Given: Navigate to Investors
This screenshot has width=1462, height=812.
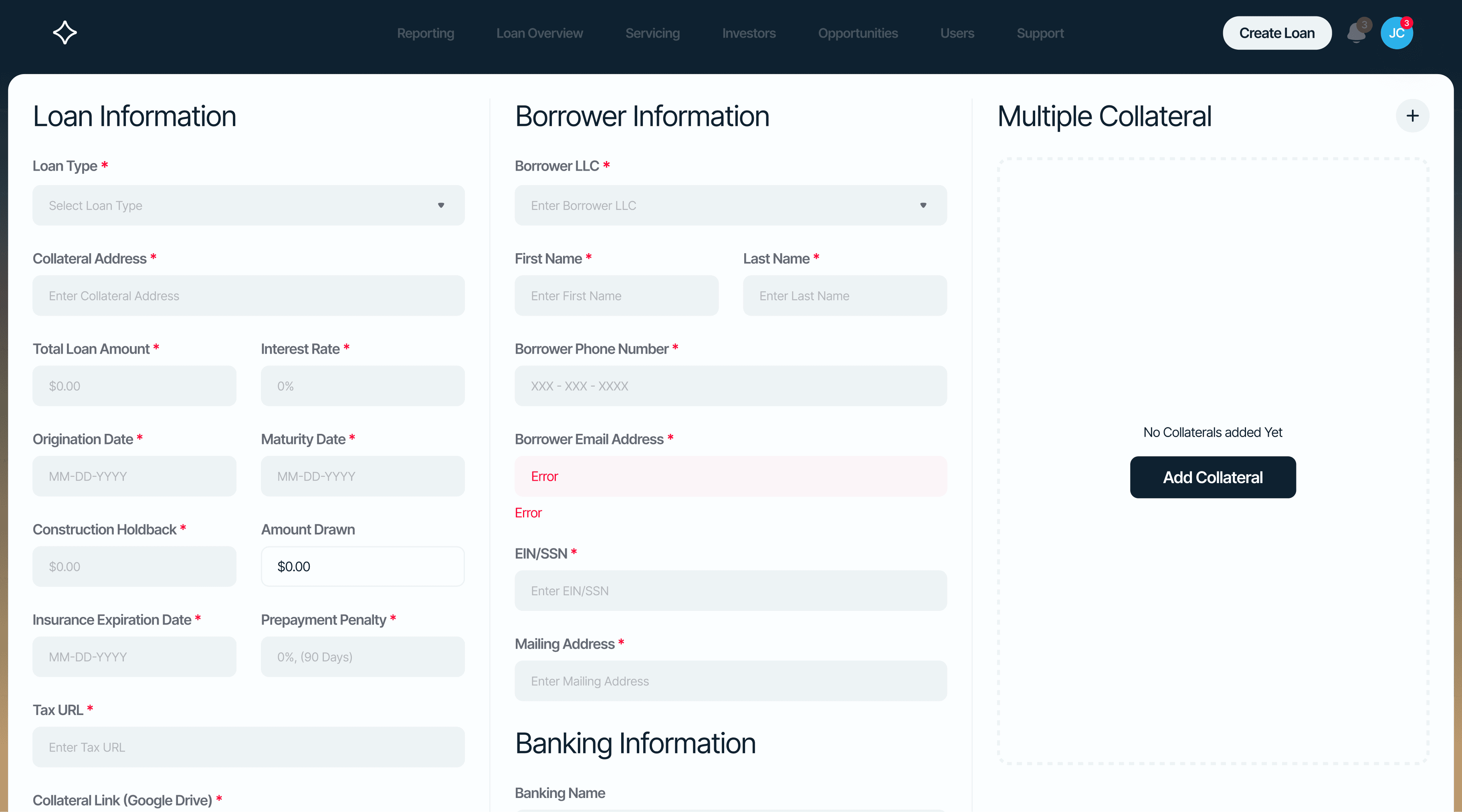Looking at the screenshot, I should point(749,34).
